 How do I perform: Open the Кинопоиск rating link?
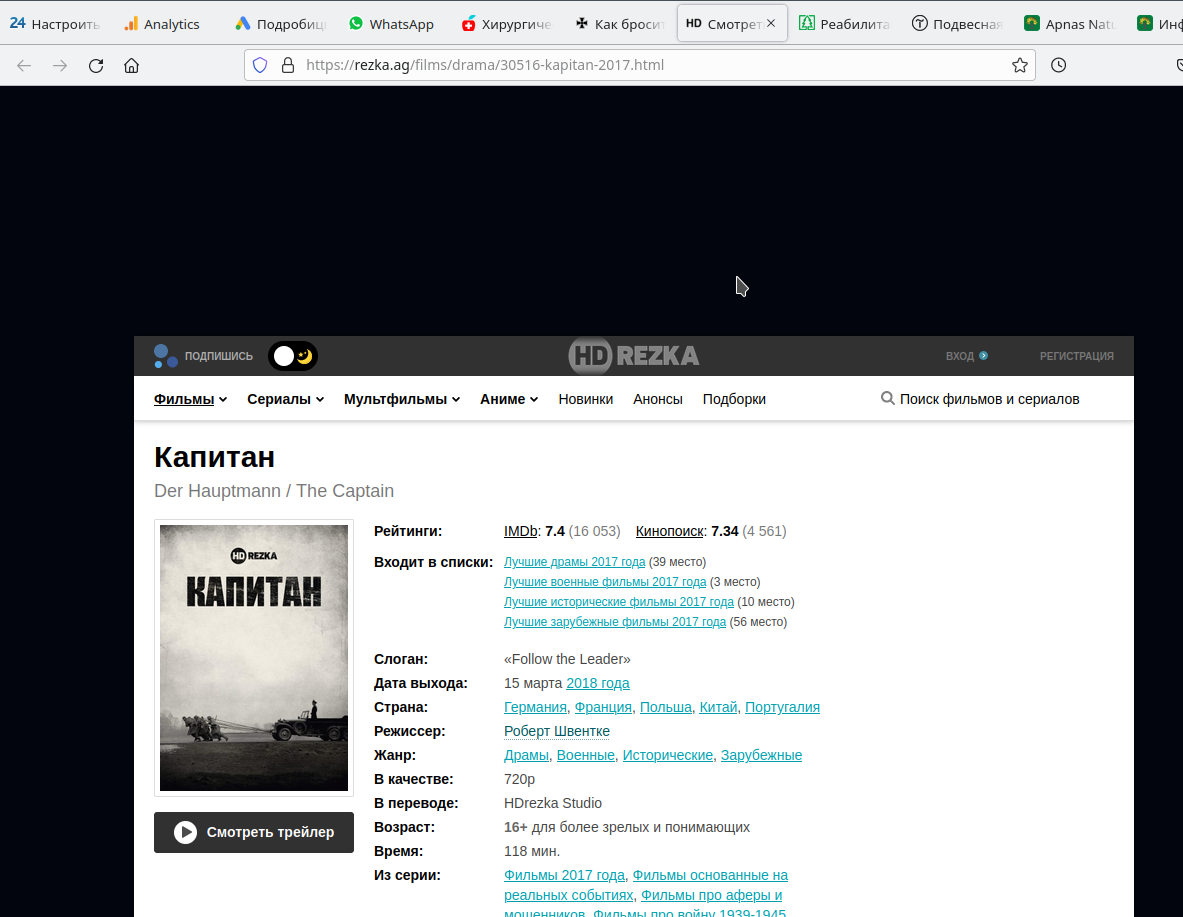coord(669,531)
